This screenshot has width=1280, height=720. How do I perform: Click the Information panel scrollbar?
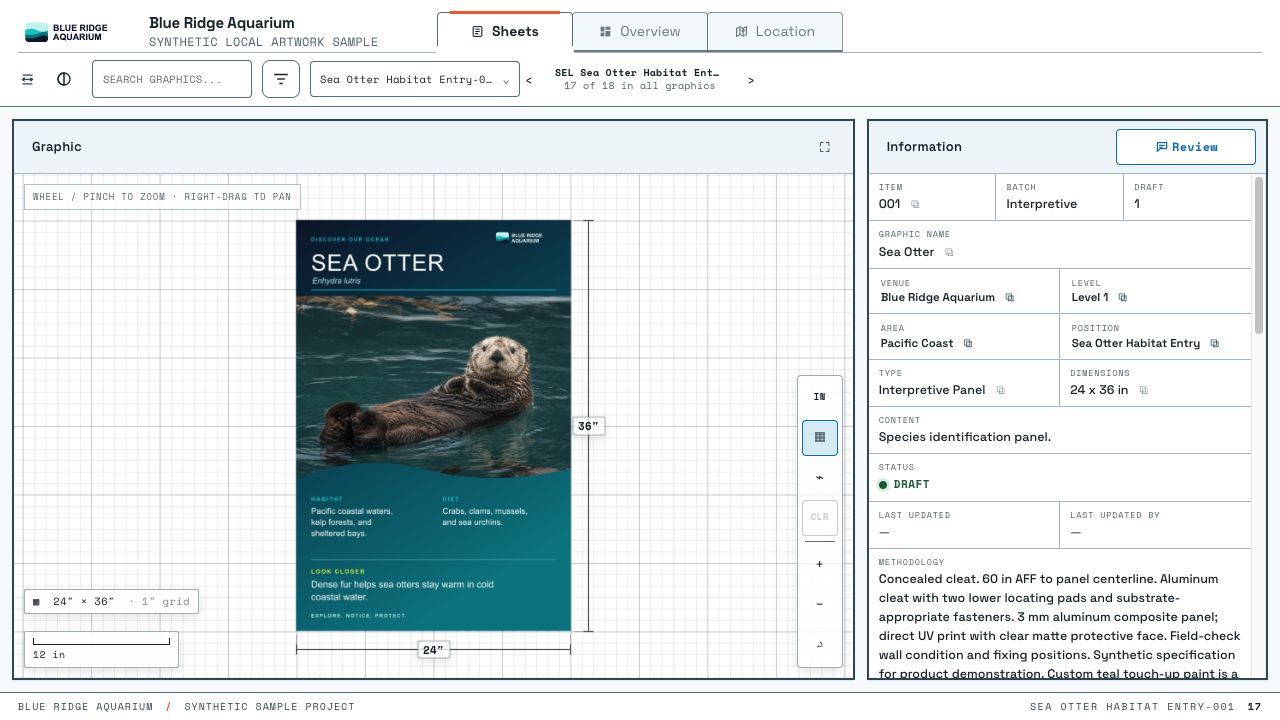point(1259,256)
